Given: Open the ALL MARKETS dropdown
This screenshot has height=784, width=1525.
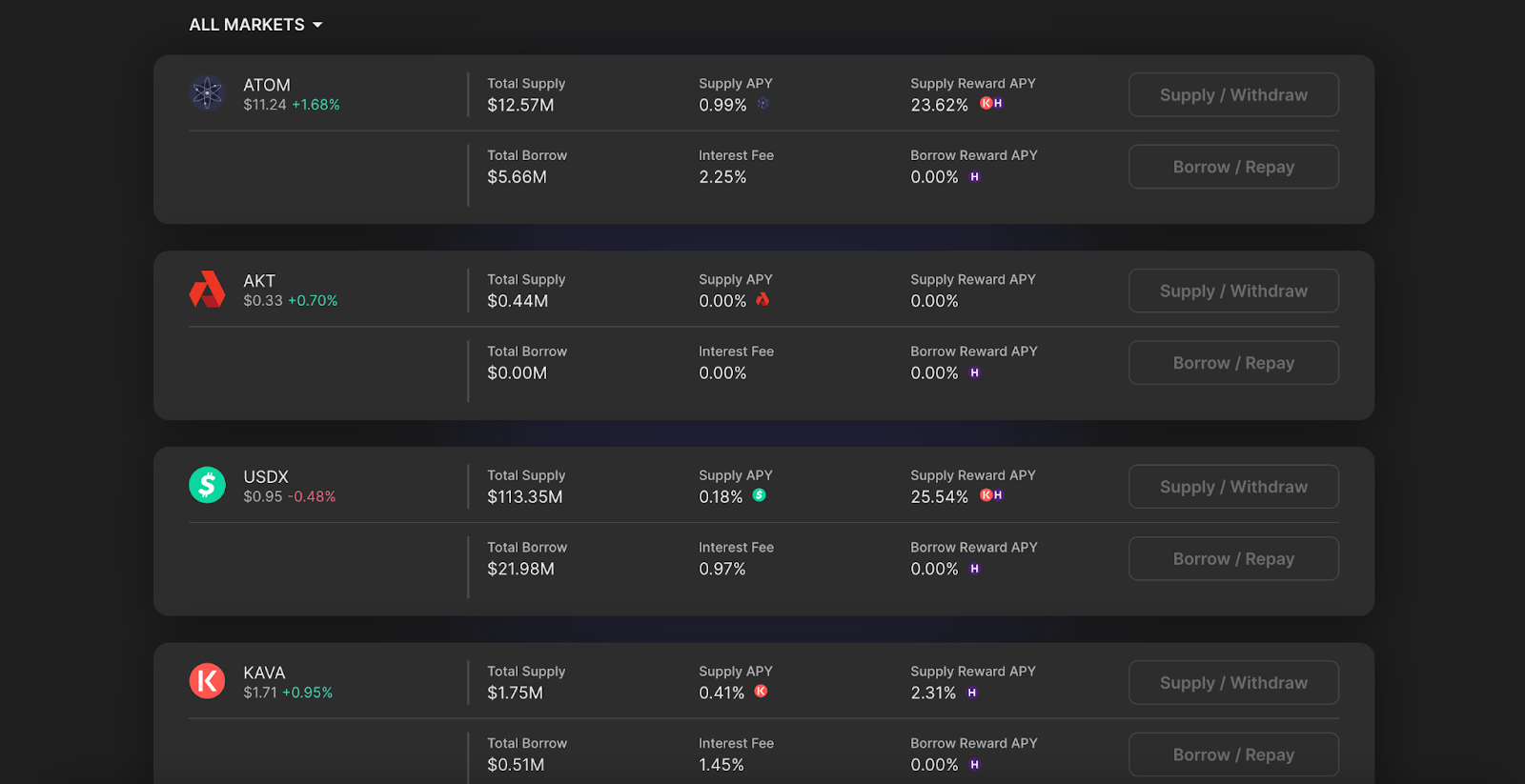Looking at the screenshot, I should pyautogui.click(x=255, y=24).
